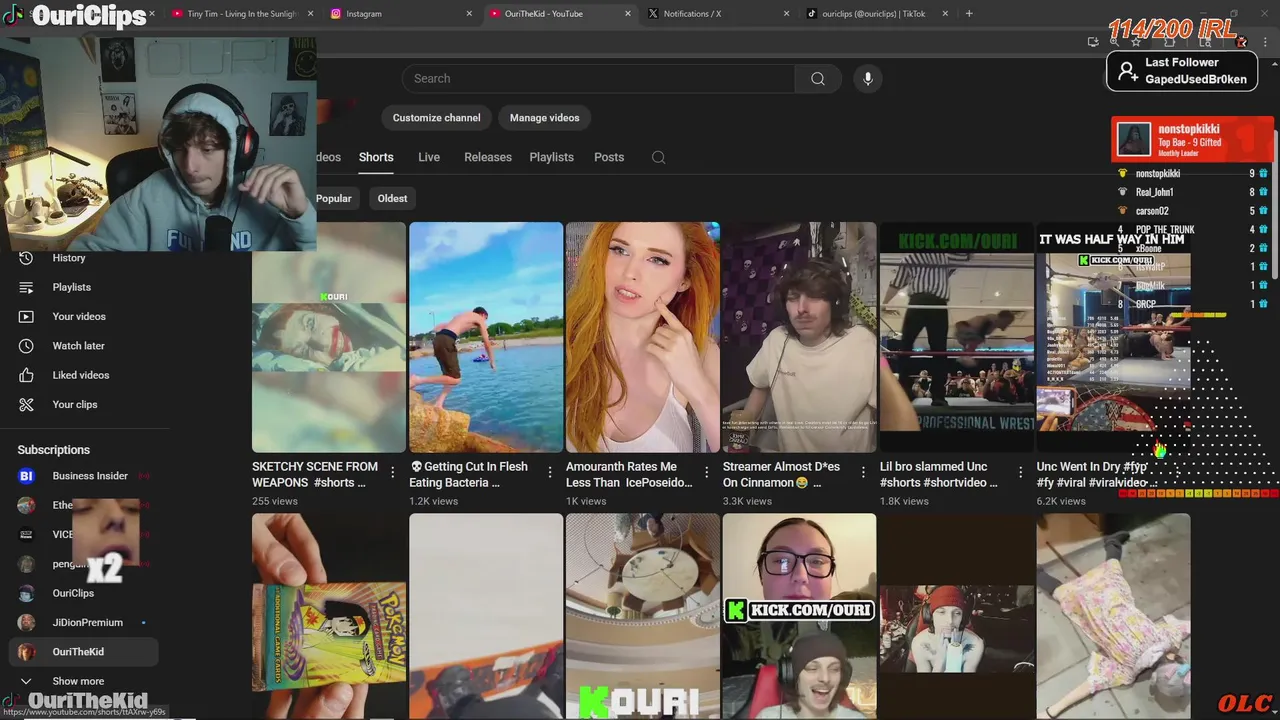The width and height of the screenshot is (1280, 720).
Task: Search within channel using magnifier icon
Action: [x=658, y=157]
